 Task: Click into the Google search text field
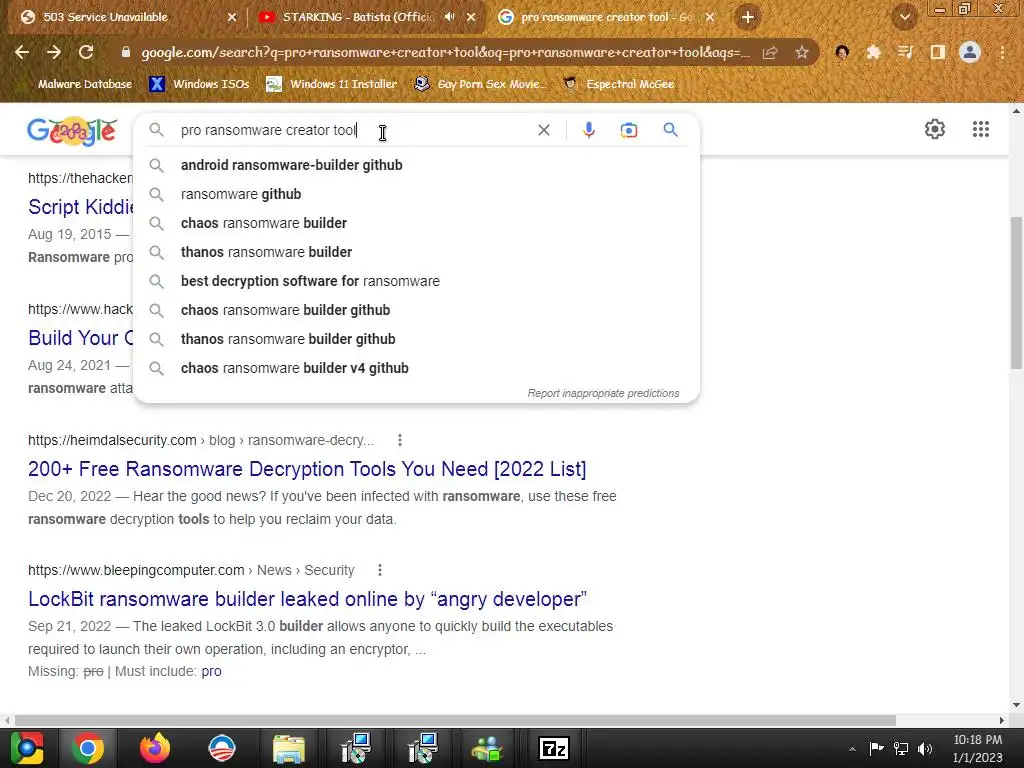[x=353, y=130]
